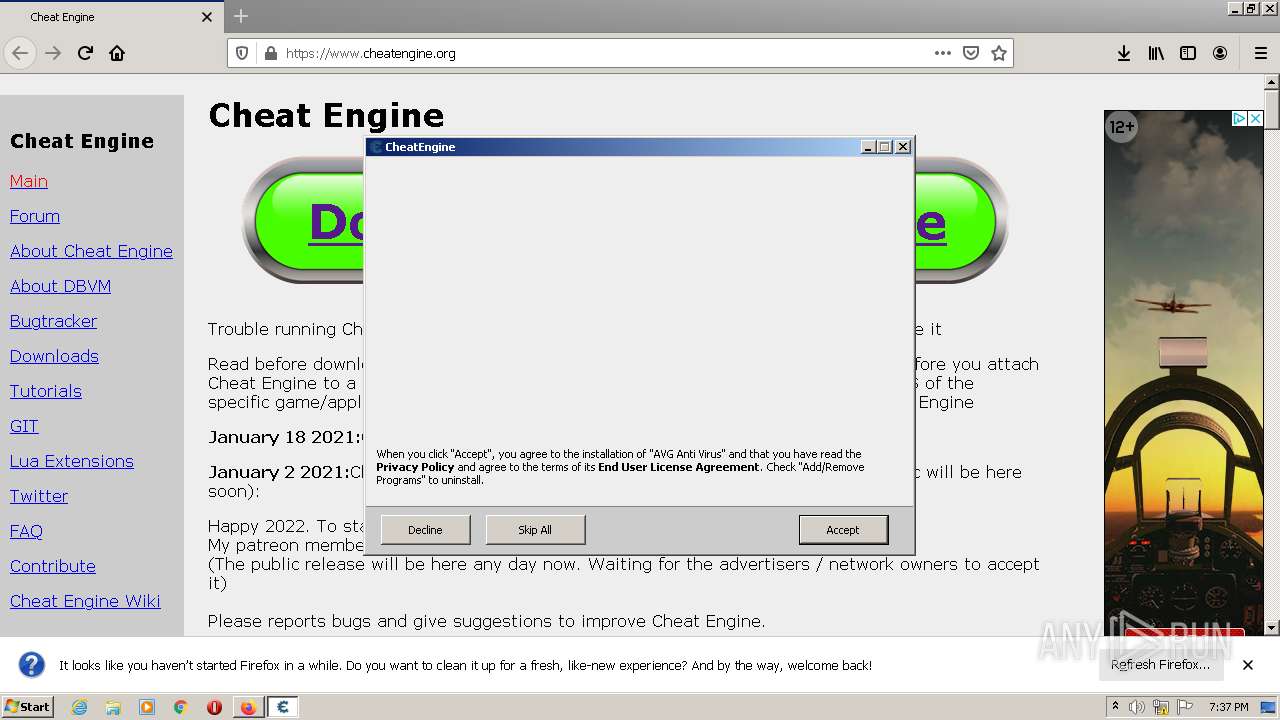Minimize the CheatEngine installer dialog
This screenshot has width=1280, height=720.
pos(868,147)
